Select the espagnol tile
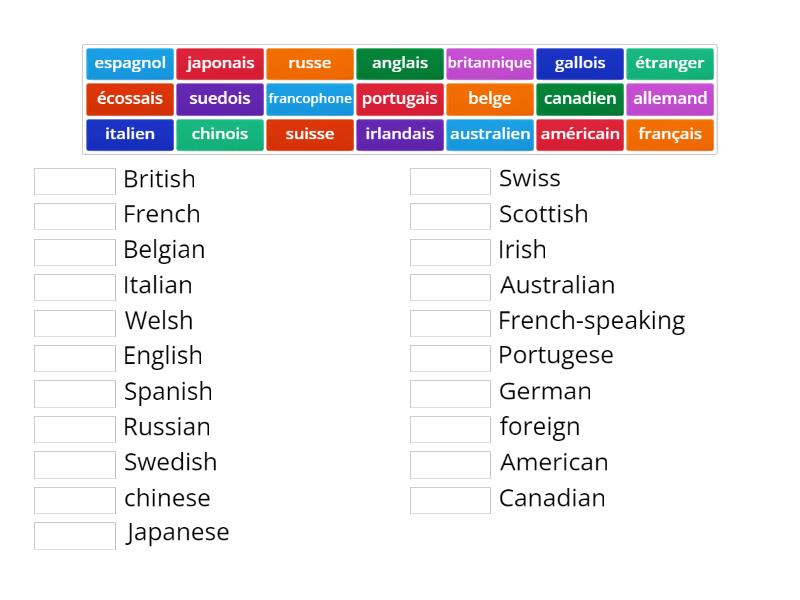This screenshot has height=600, width=800. pyautogui.click(x=130, y=63)
